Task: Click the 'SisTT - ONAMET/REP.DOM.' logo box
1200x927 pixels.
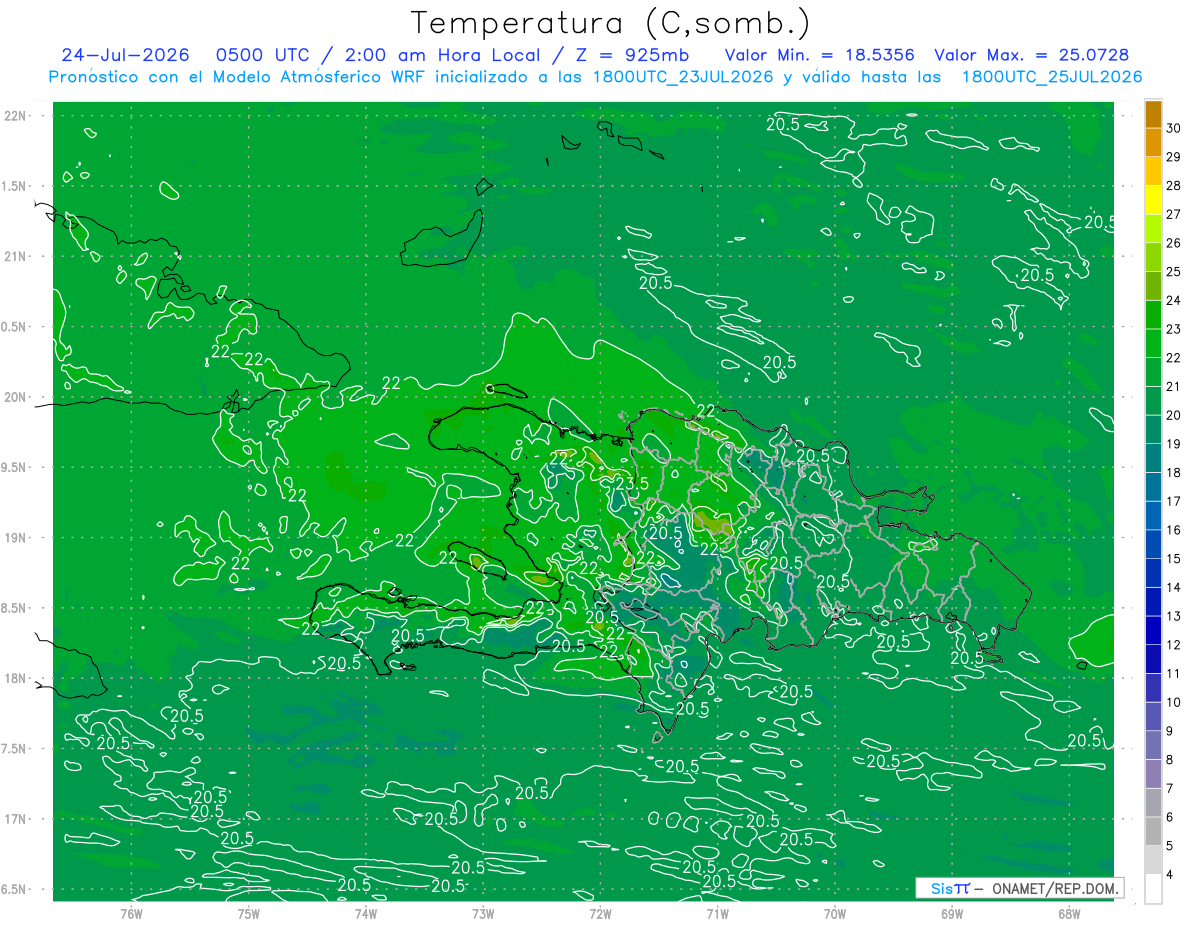Action: pyautogui.click(x=1019, y=888)
